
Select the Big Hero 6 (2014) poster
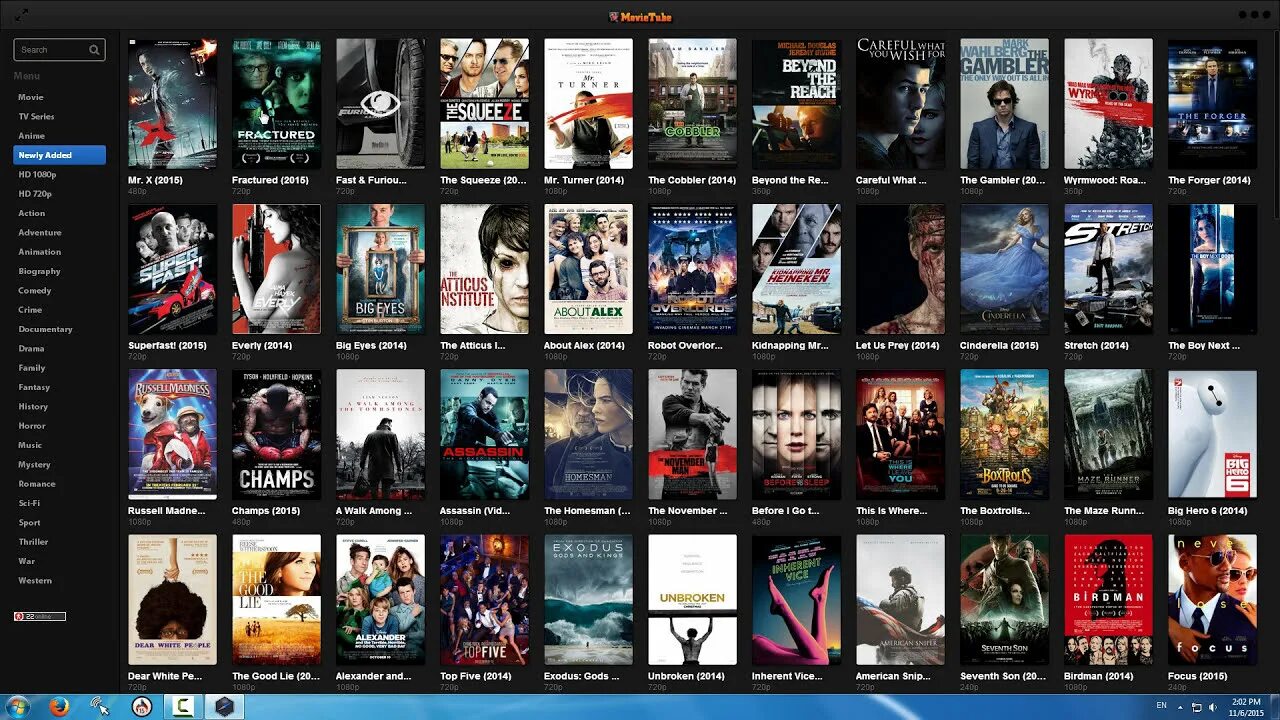point(1212,434)
